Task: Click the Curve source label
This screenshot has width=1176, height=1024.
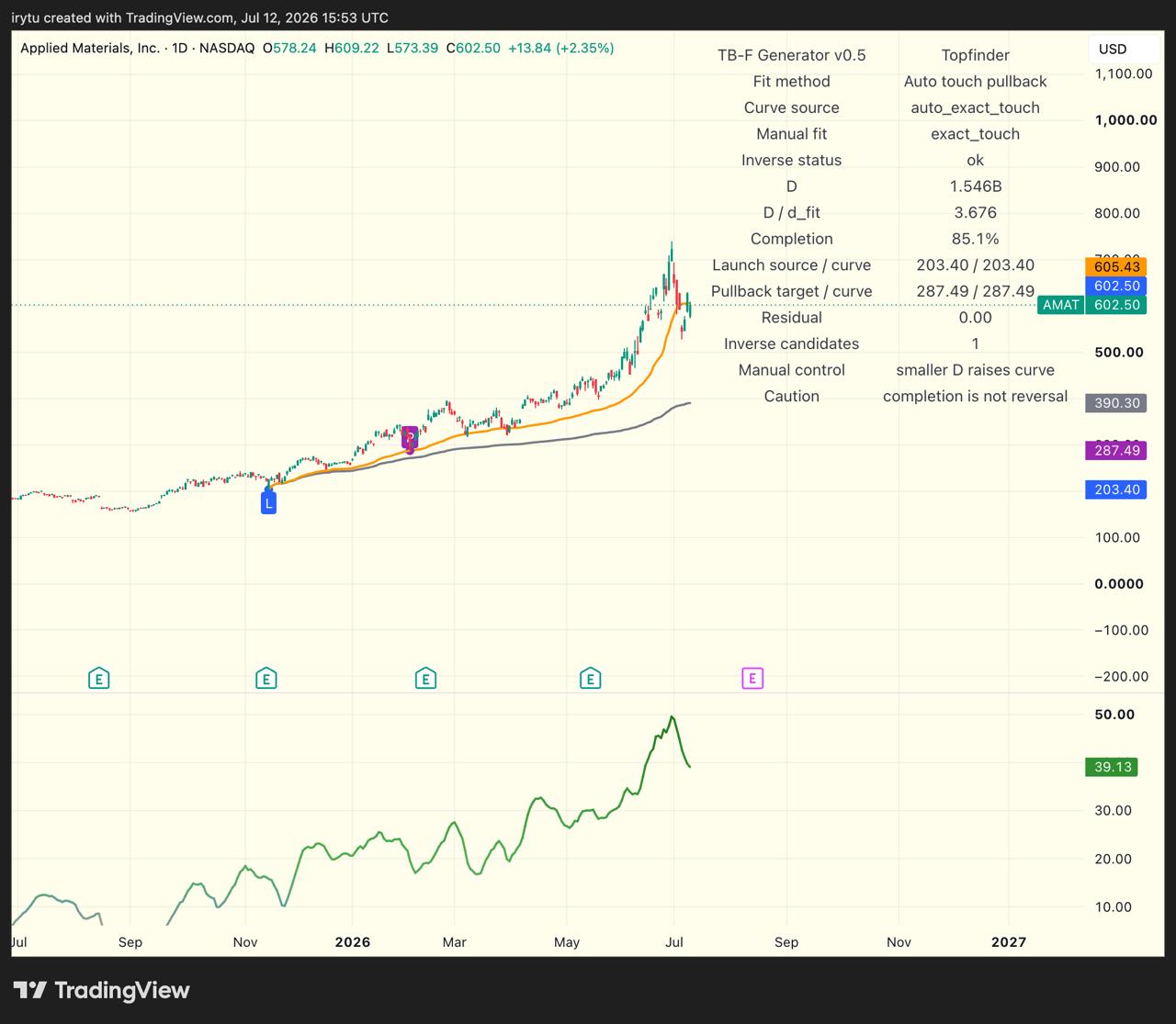Action: coord(791,107)
